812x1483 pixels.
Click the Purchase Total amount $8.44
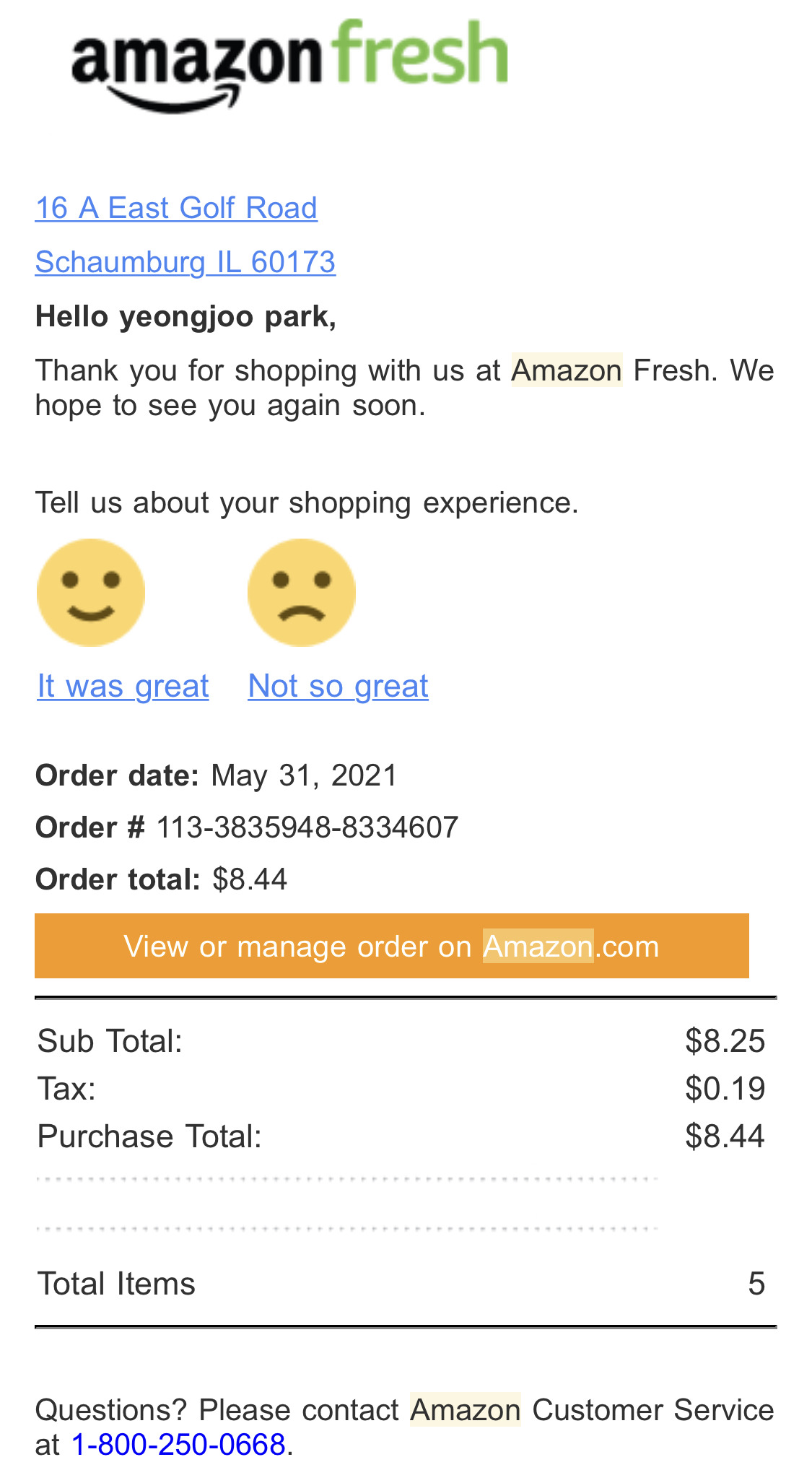[725, 1136]
